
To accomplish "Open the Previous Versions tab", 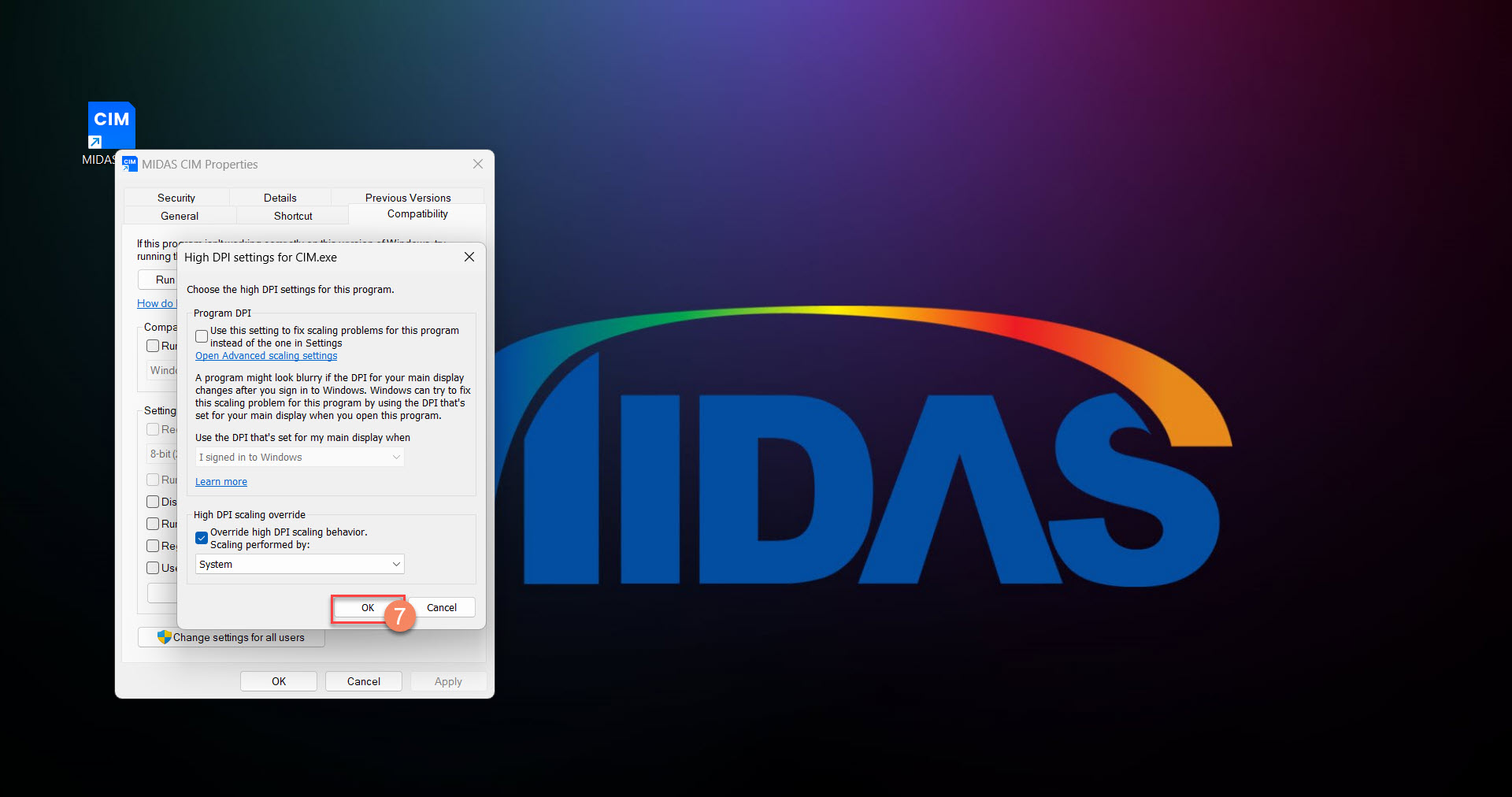I will coord(408,198).
